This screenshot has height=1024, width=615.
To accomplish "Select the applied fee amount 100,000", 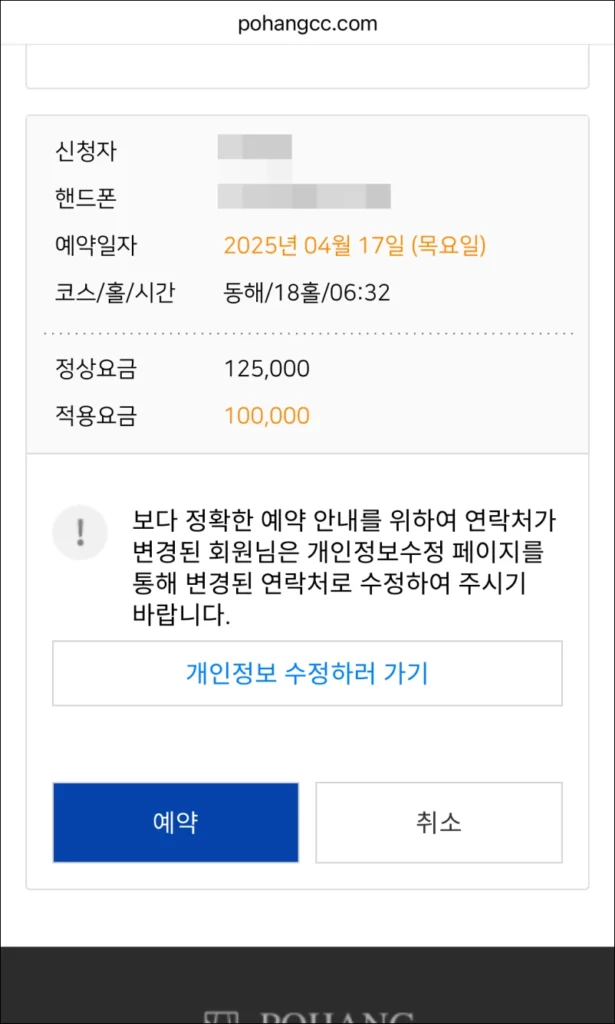I will (x=267, y=416).
